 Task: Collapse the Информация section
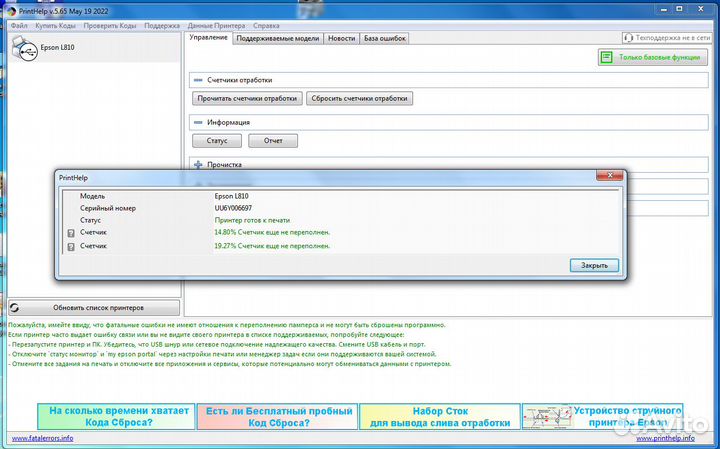(198, 123)
